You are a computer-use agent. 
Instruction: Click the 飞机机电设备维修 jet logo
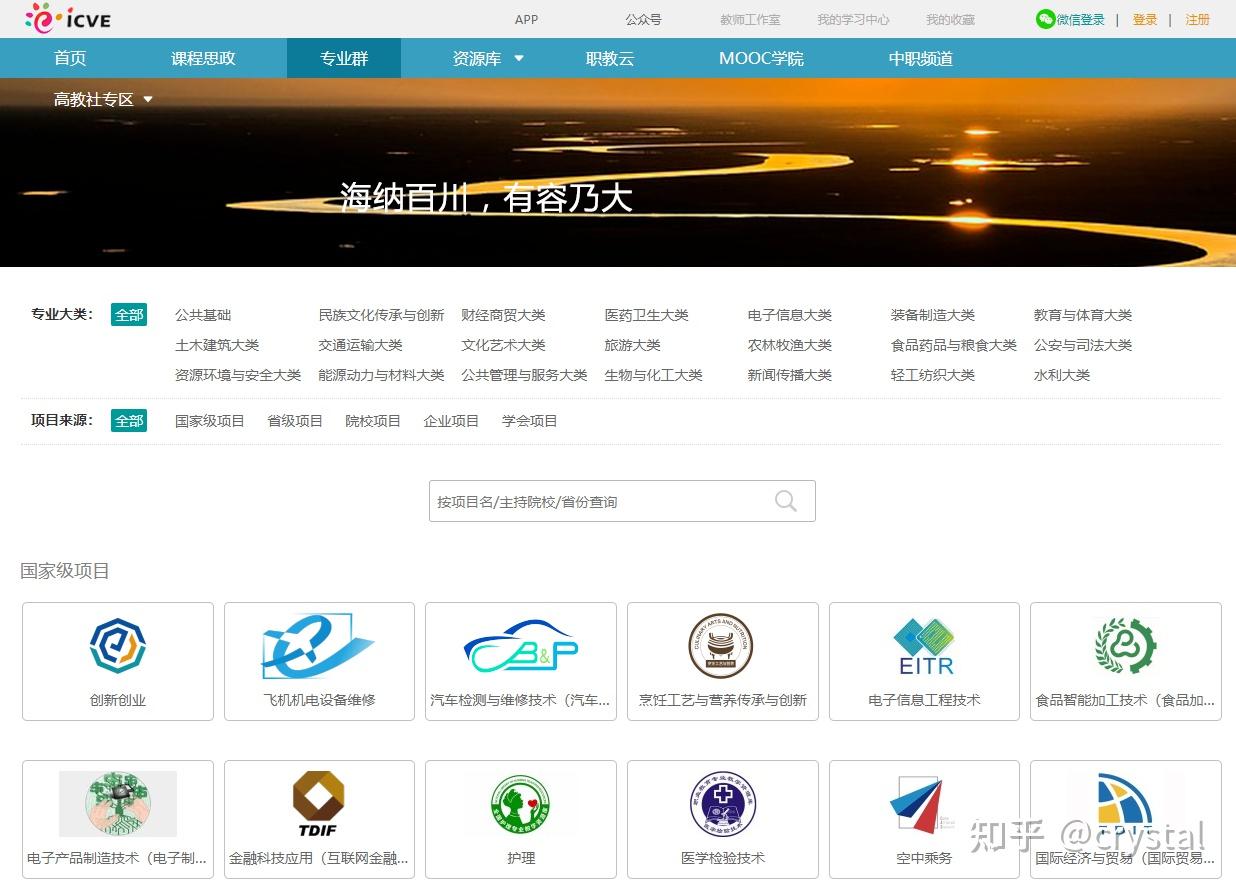pos(318,647)
